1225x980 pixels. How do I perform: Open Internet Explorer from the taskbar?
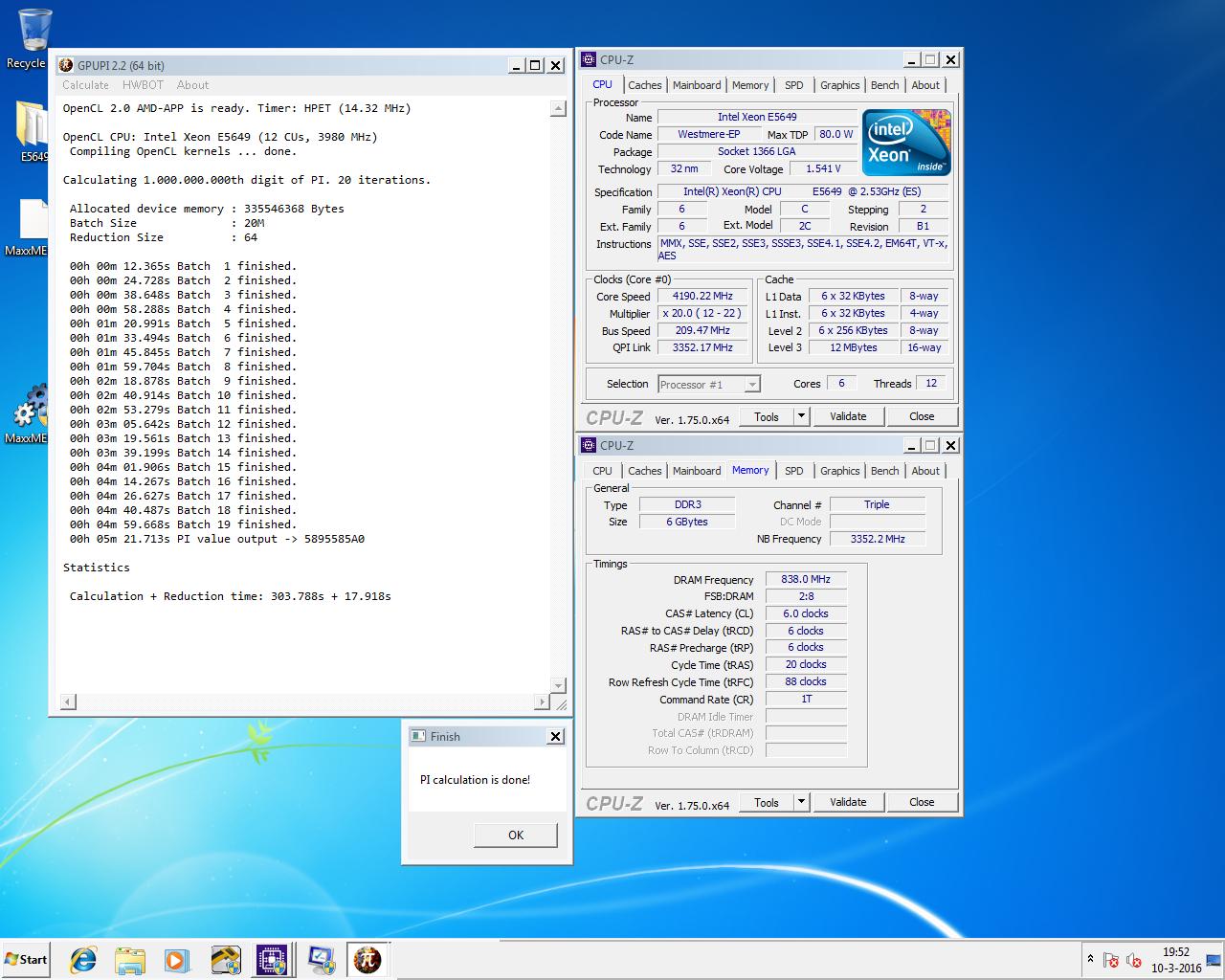(83, 960)
